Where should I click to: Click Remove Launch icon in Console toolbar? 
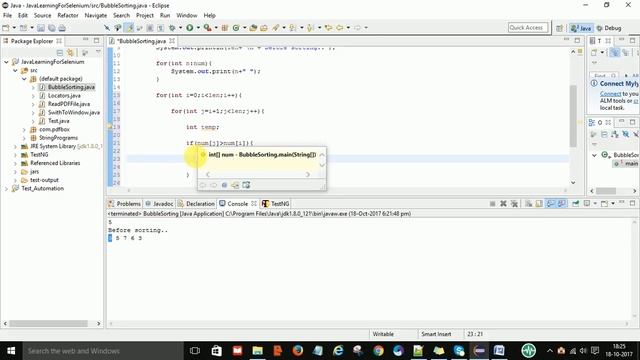(x=503, y=203)
